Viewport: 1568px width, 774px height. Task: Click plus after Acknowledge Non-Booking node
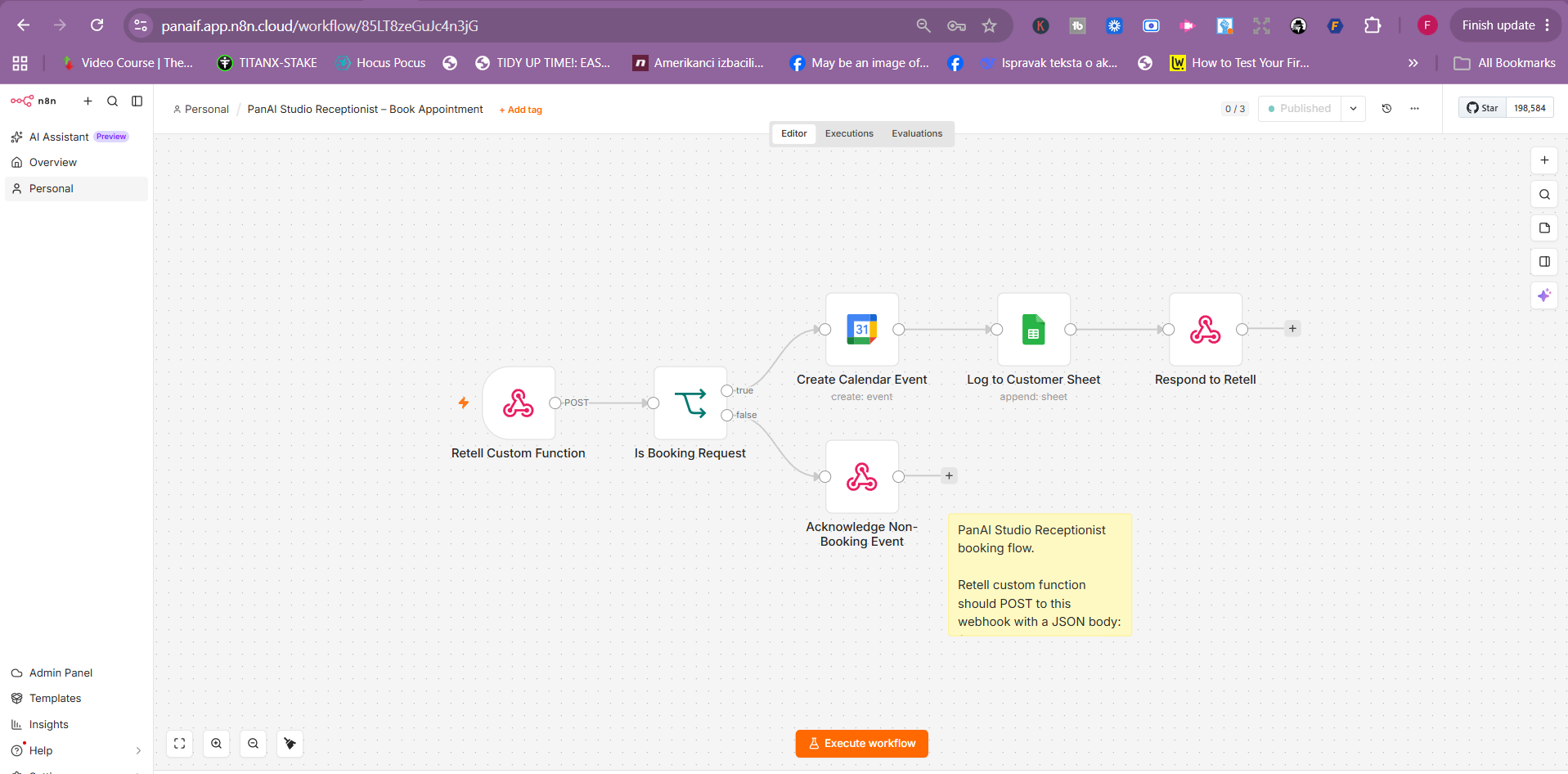click(949, 476)
